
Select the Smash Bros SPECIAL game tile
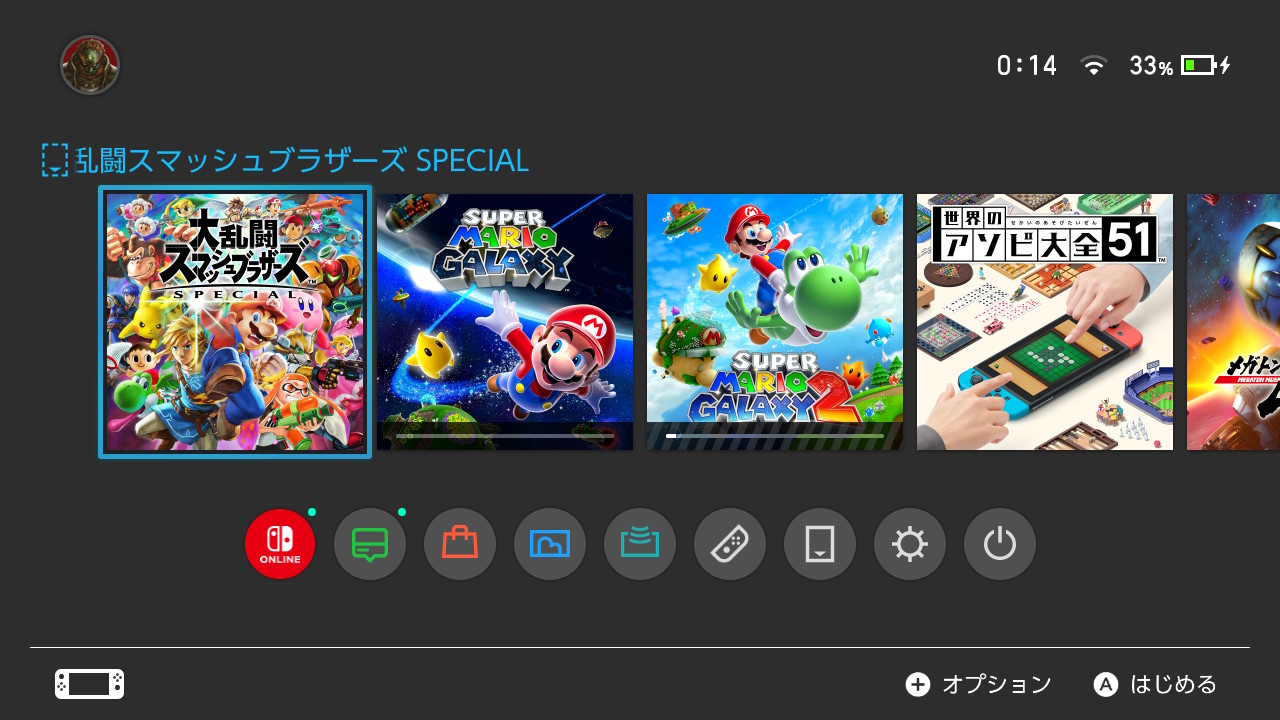click(x=235, y=322)
